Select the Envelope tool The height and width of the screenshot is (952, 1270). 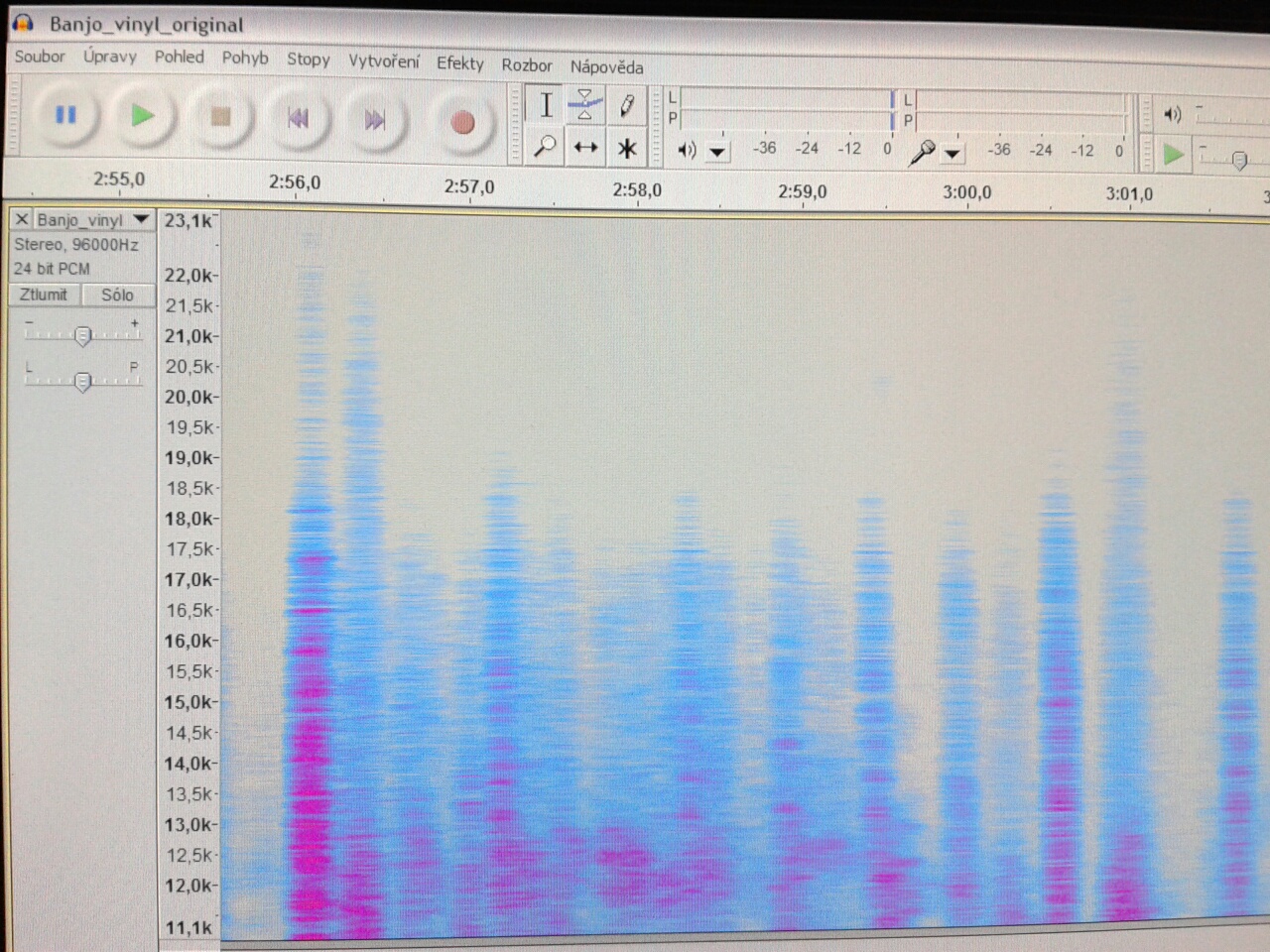pos(585,104)
